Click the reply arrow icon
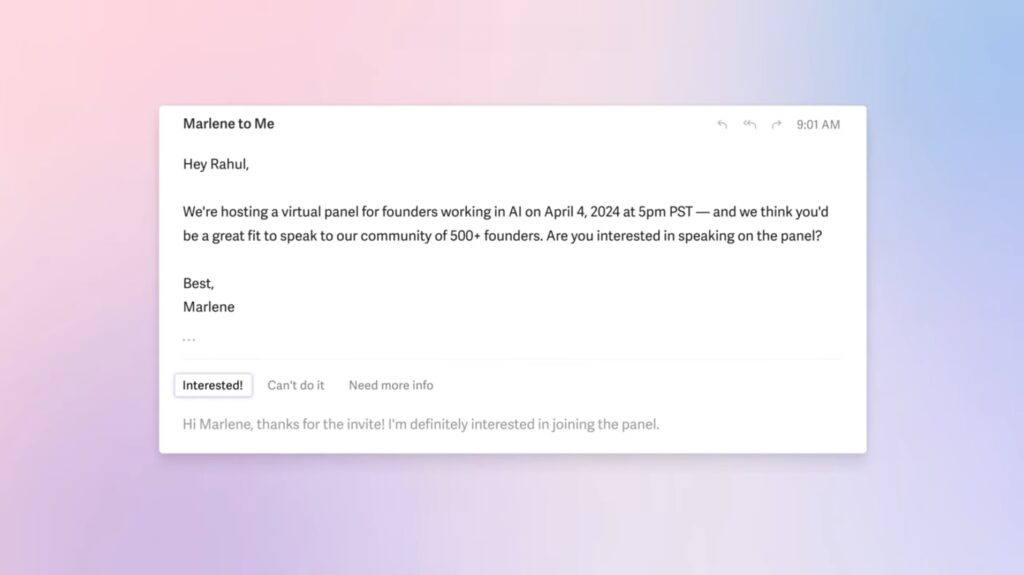Image resolution: width=1024 pixels, height=575 pixels. 722,124
